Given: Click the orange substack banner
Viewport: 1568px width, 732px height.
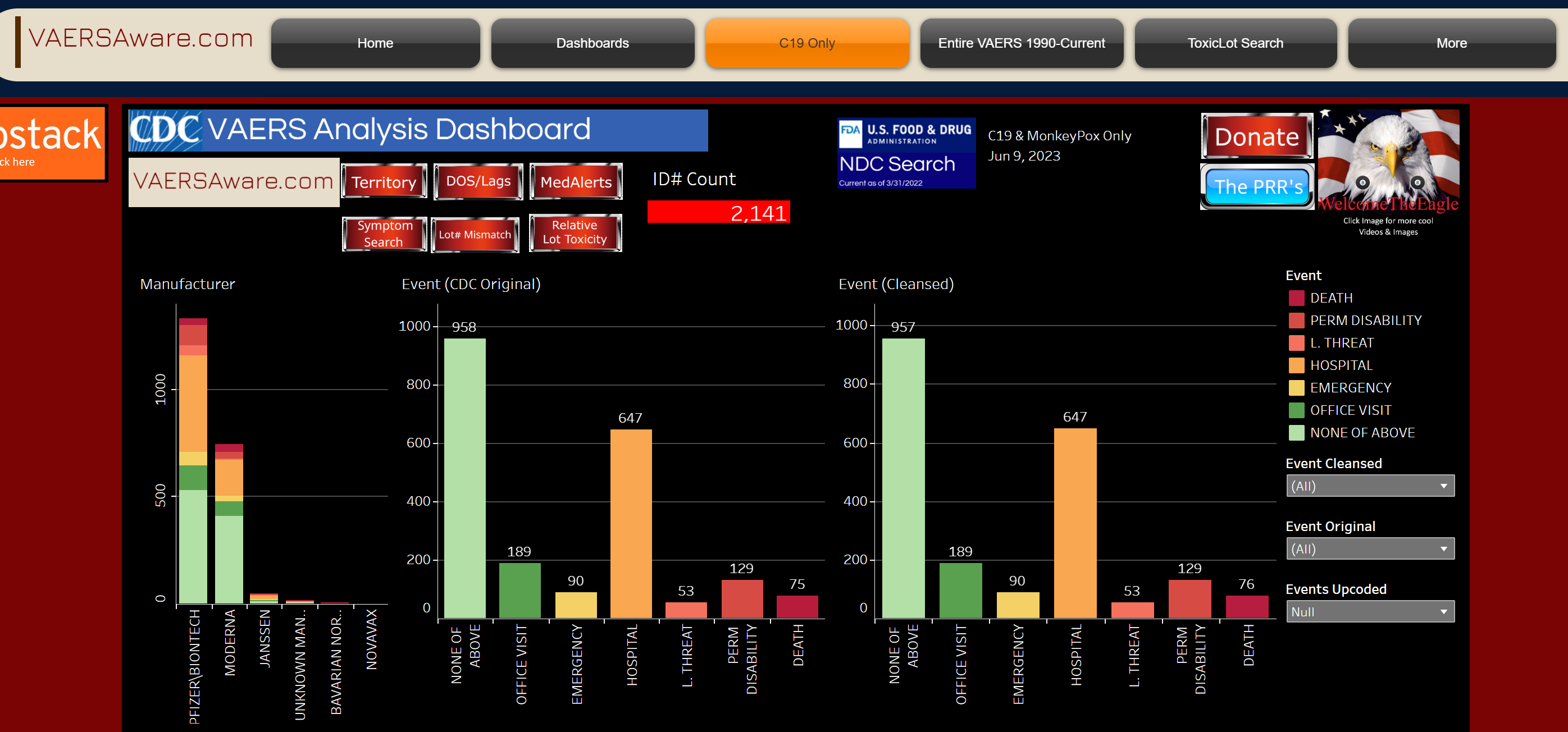Looking at the screenshot, I should click(52, 144).
